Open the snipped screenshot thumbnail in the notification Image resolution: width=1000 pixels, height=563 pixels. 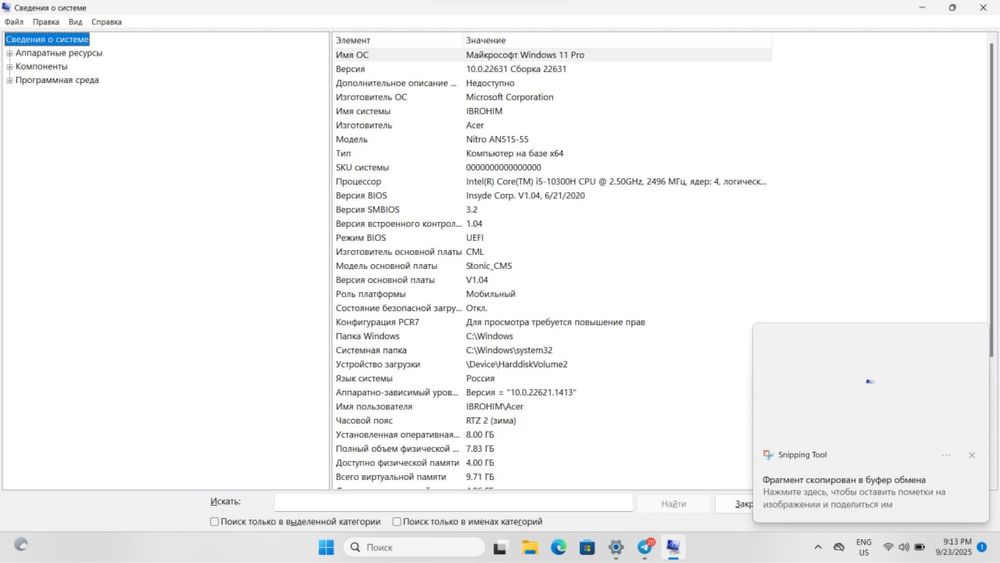(871, 381)
